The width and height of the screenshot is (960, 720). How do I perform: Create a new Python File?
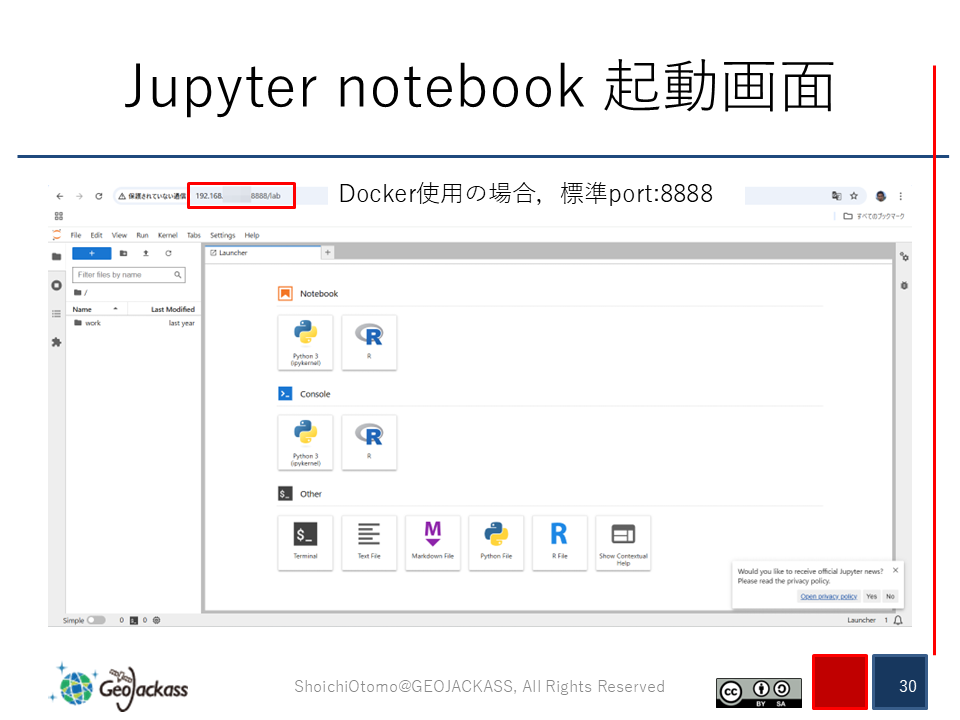click(x=497, y=543)
